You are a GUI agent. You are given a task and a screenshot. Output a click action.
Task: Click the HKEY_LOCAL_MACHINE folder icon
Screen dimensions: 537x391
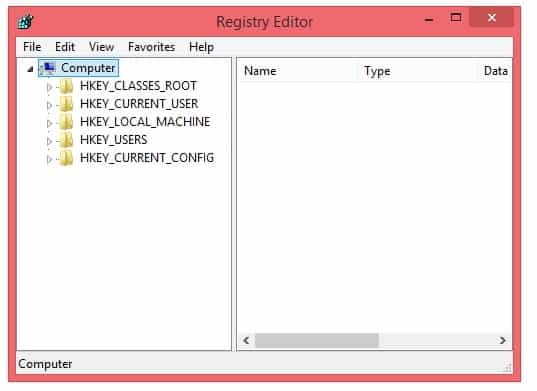click(x=66, y=122)
